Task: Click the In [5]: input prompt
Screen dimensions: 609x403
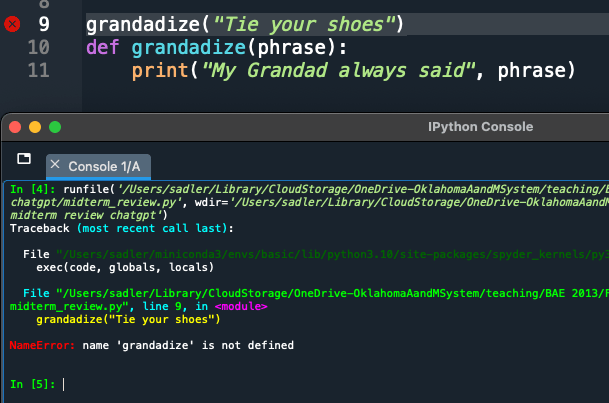Action: click(x=33, y=384)
